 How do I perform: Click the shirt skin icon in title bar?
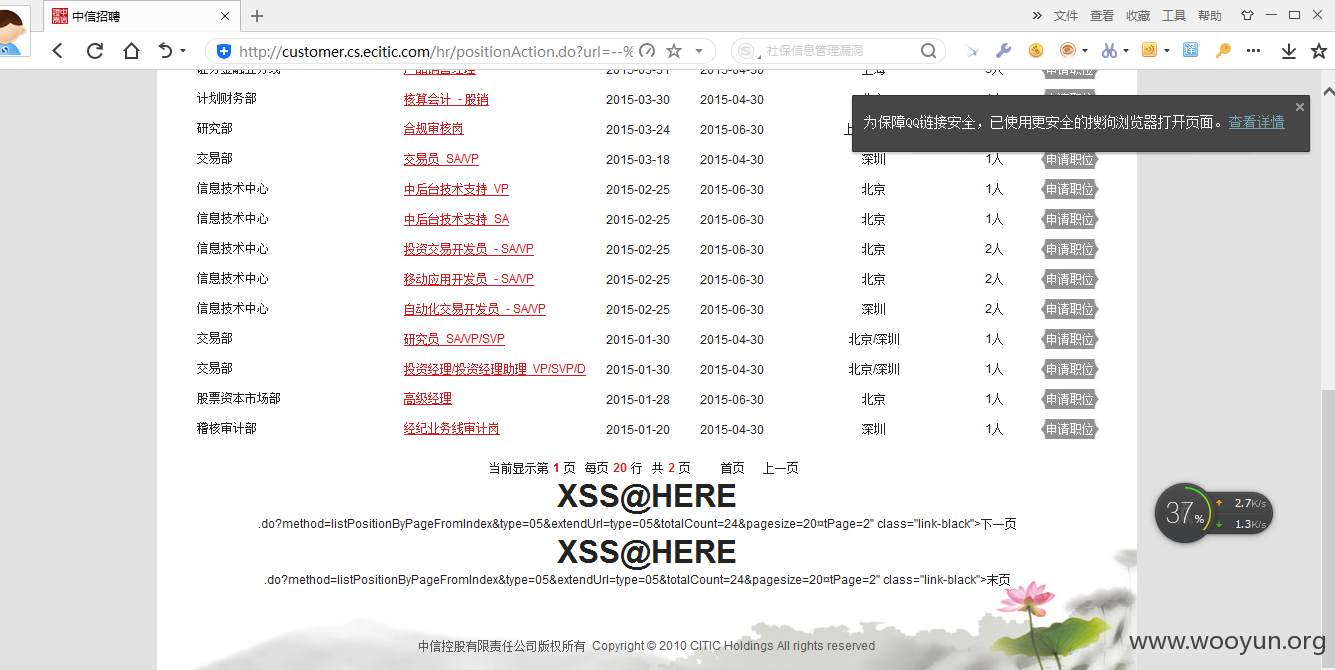pyautogui.click(x=1247, y=15)
